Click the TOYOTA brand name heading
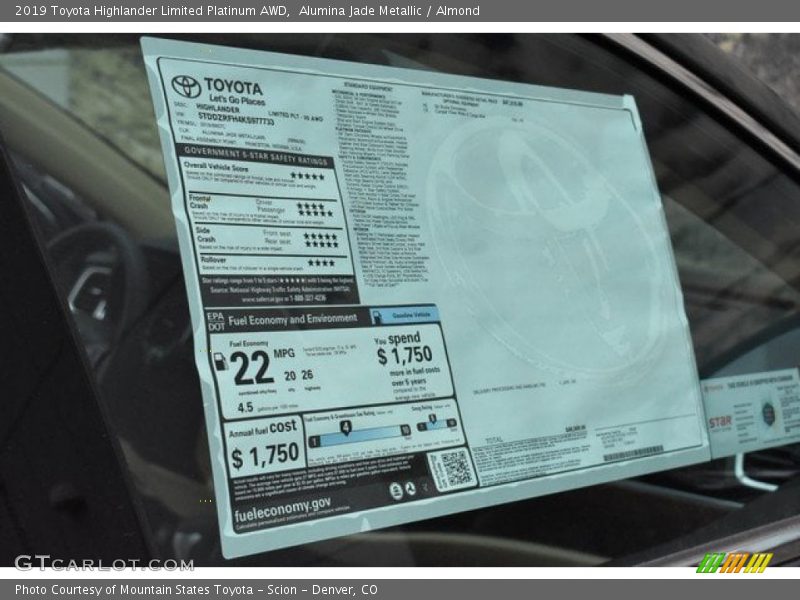 pyautogui.click(x=233, y=86)
